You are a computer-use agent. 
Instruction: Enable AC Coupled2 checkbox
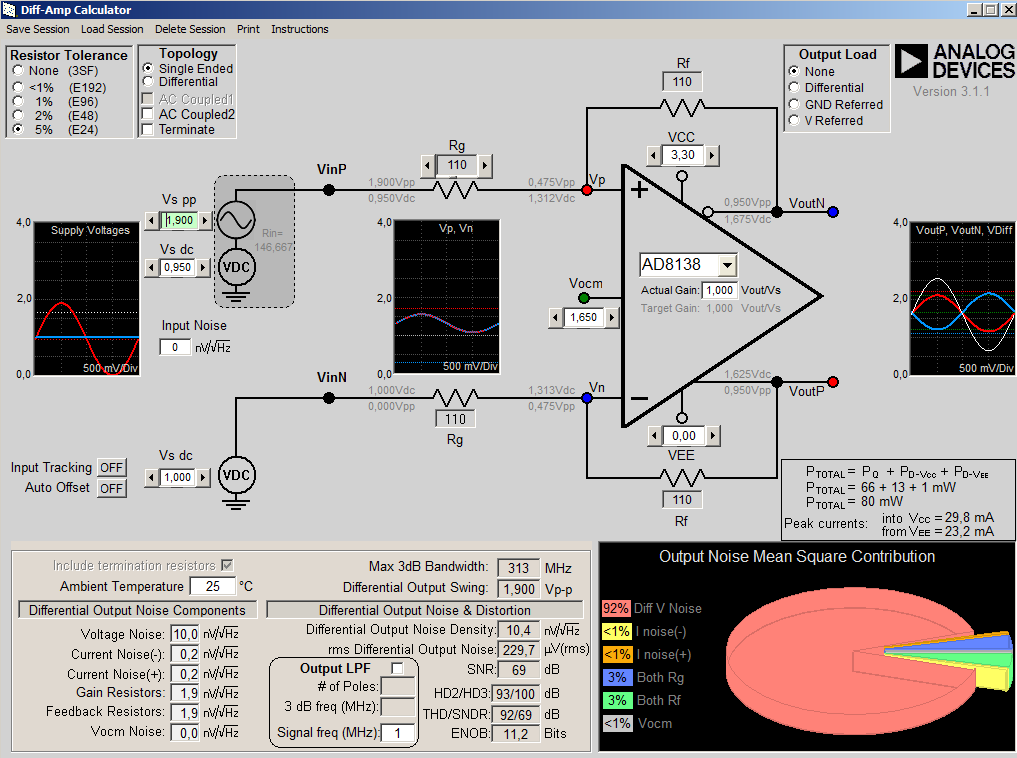(148, 114)
